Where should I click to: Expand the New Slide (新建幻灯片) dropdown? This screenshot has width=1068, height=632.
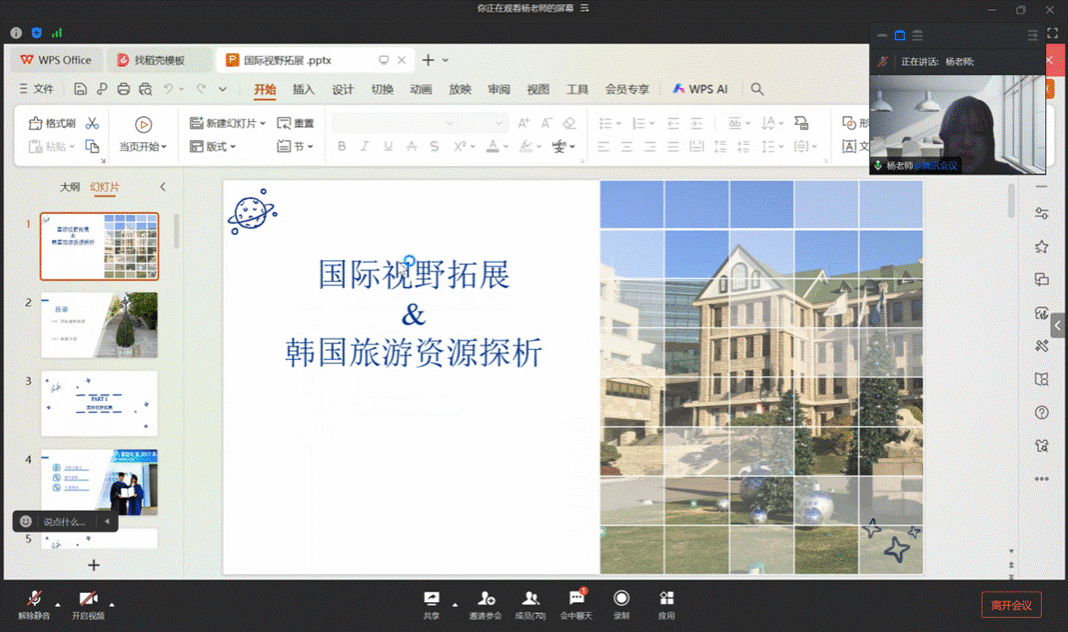pyautogui.click(x=263, y=124)
